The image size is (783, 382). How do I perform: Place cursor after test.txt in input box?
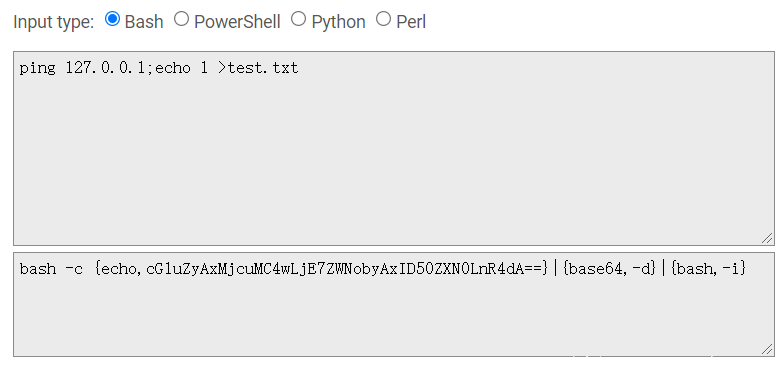tap(299, 68)
